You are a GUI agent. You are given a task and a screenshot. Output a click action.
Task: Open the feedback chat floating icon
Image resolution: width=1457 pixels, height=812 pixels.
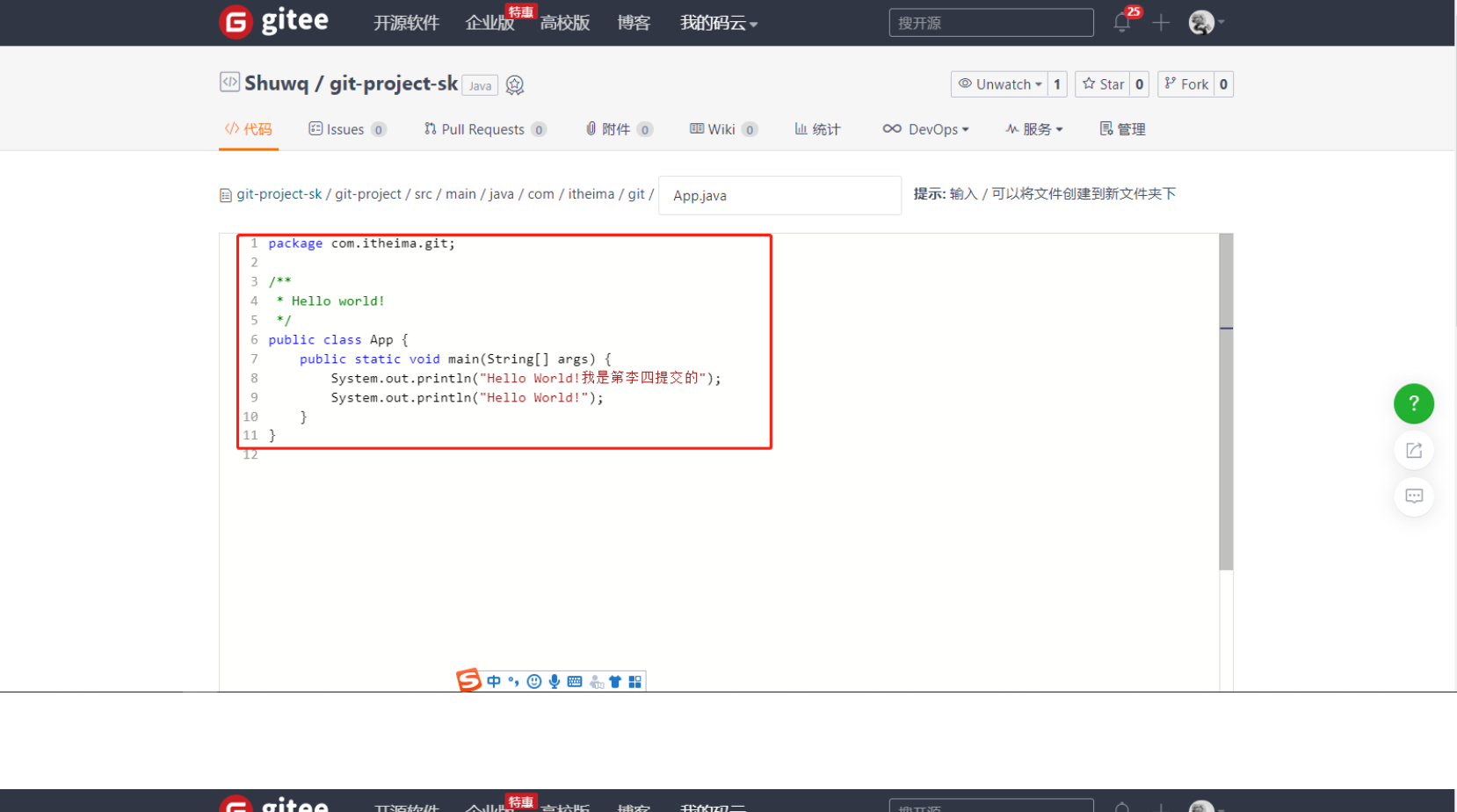(x=1413, y=497)
